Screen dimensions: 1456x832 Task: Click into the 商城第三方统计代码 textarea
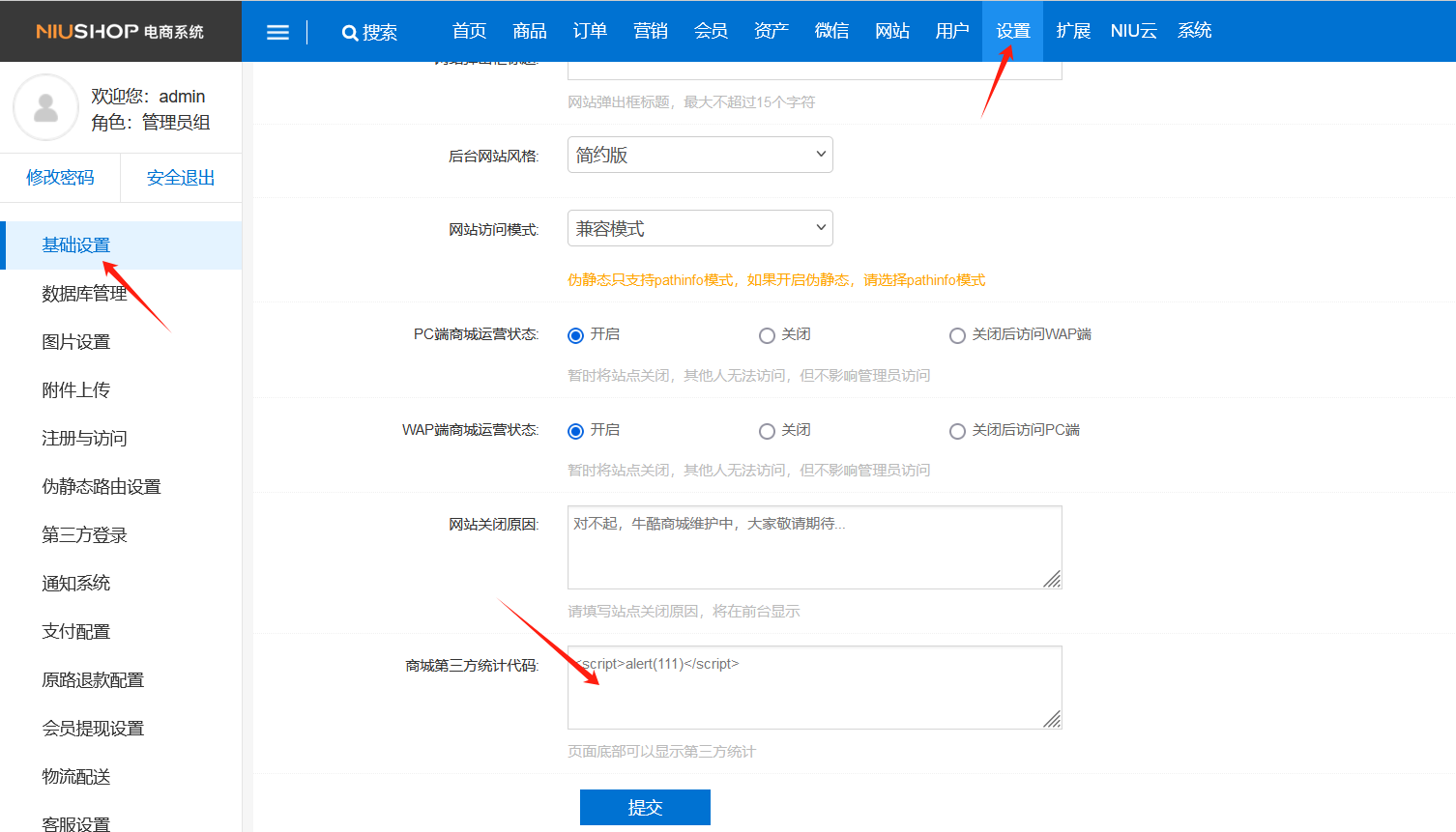814,687
